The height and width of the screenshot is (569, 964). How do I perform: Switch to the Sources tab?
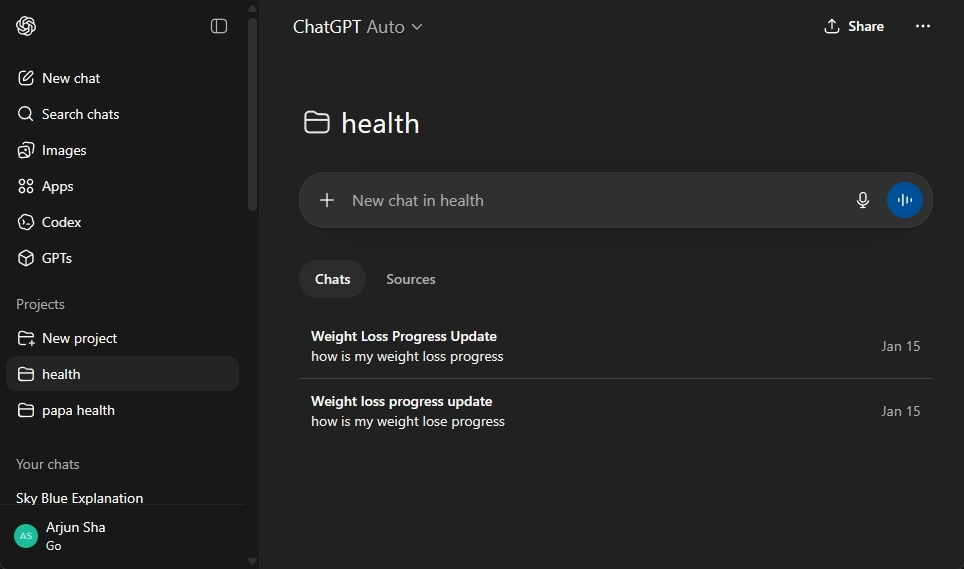coord(411,279)
